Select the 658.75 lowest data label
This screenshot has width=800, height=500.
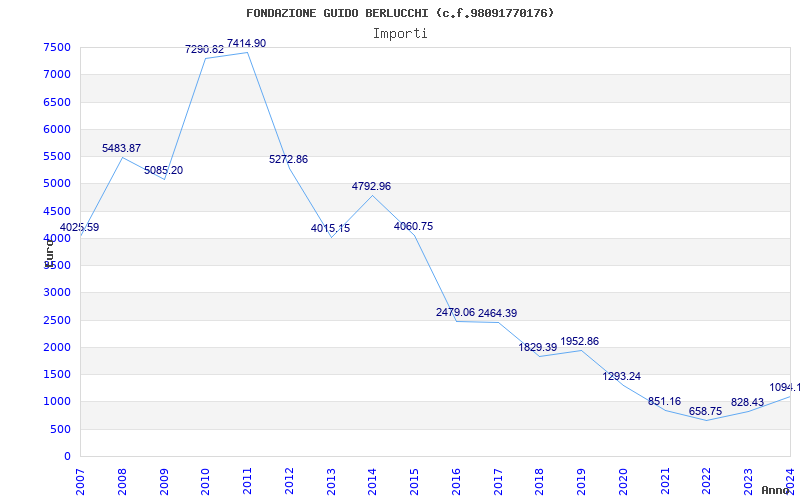pyautogui.click(x=706, y=411)
